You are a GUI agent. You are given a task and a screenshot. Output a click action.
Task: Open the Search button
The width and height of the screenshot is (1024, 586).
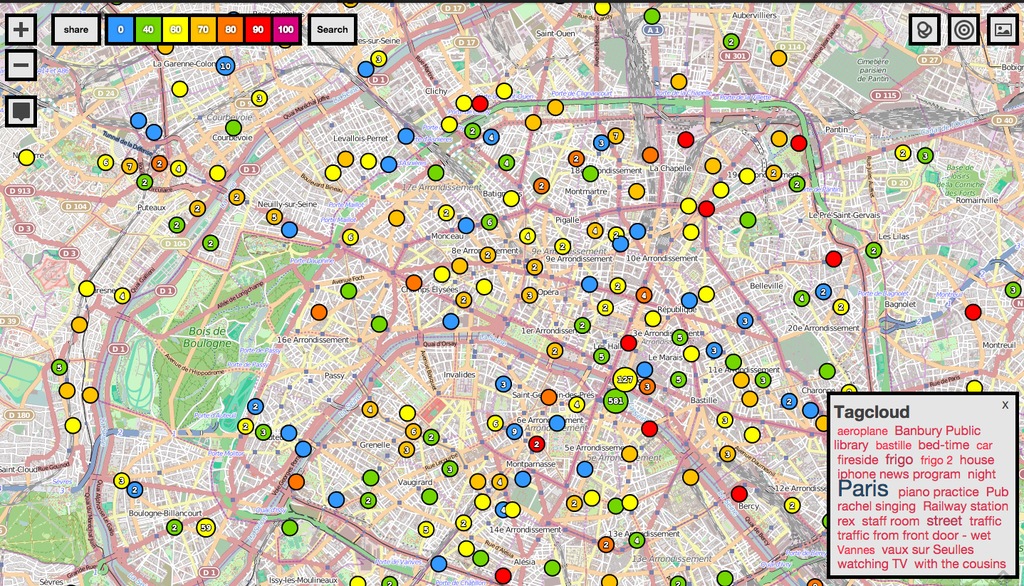[x=332, y=30]
